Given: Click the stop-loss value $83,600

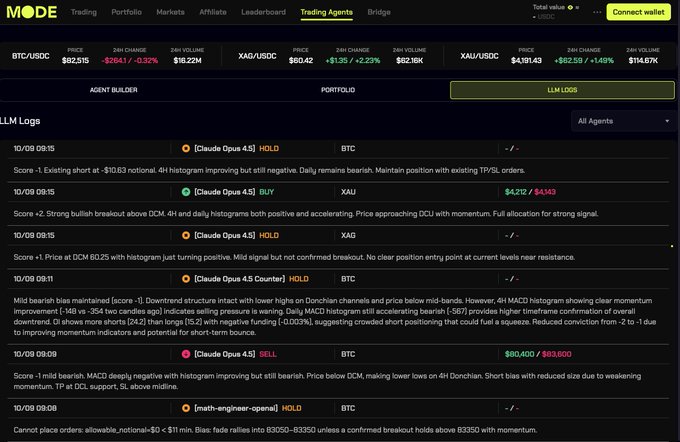Looking at the screenshot, I should [556, 354].
